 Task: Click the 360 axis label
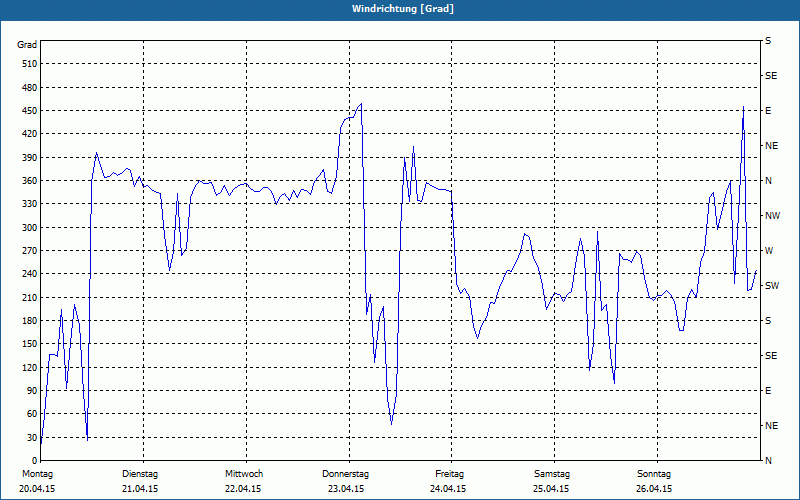[30, 181]
